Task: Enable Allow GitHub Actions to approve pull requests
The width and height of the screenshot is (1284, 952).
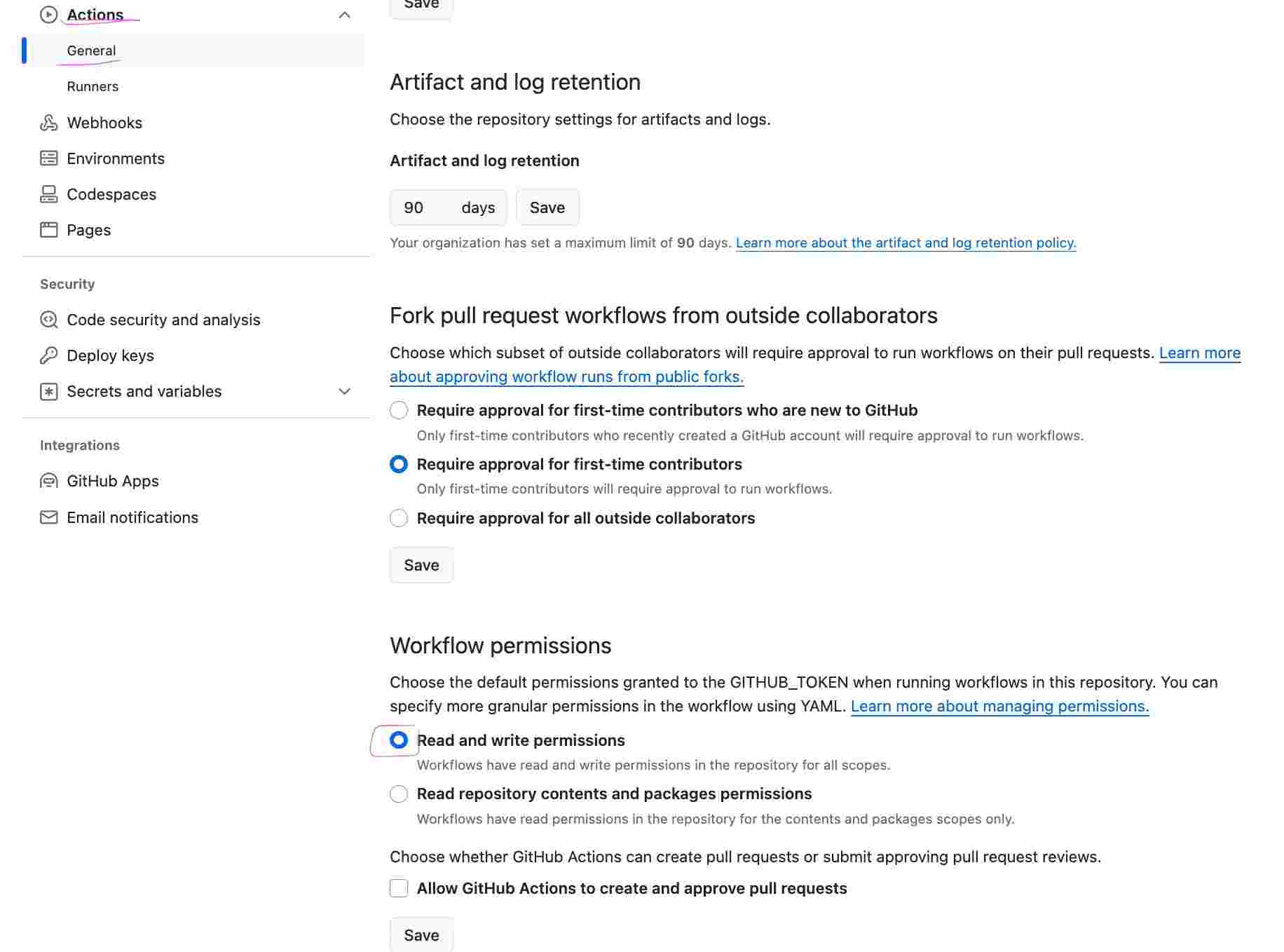Action: click(398, 888)
